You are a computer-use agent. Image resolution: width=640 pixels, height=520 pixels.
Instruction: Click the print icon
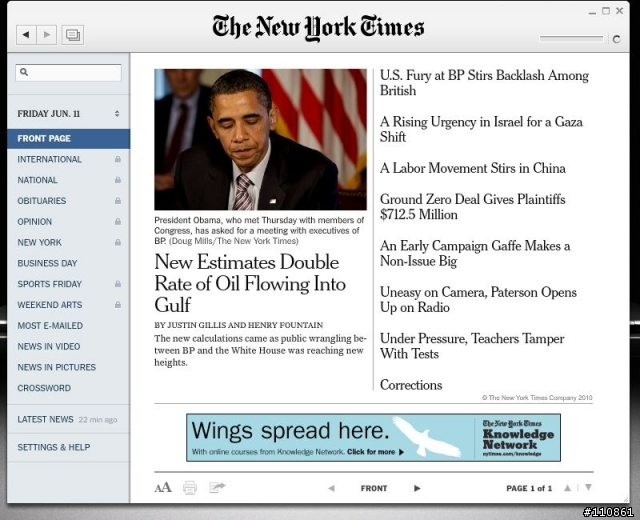pos(190,487)
